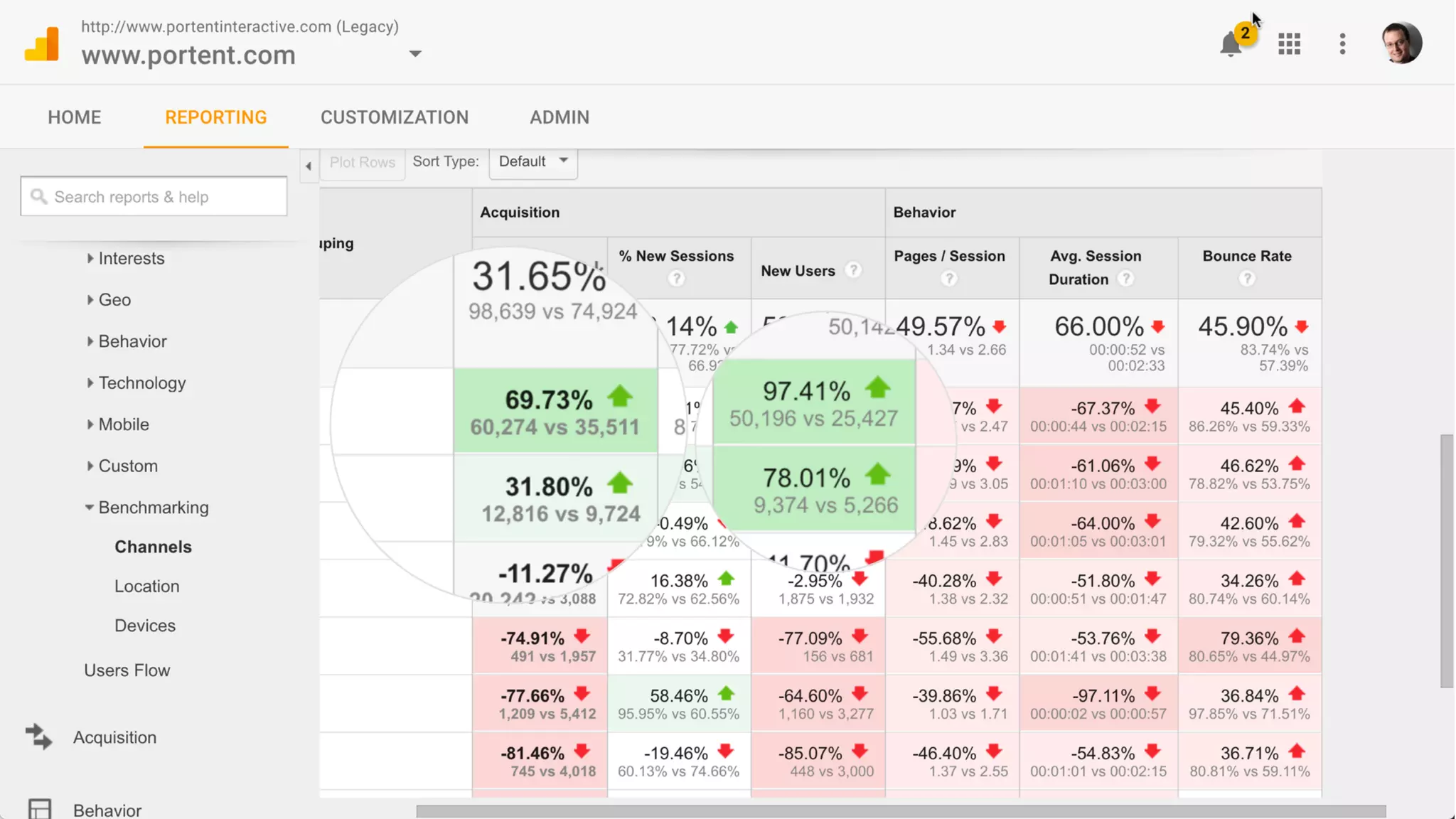Open the Users Flow report link

coord(127,670)
